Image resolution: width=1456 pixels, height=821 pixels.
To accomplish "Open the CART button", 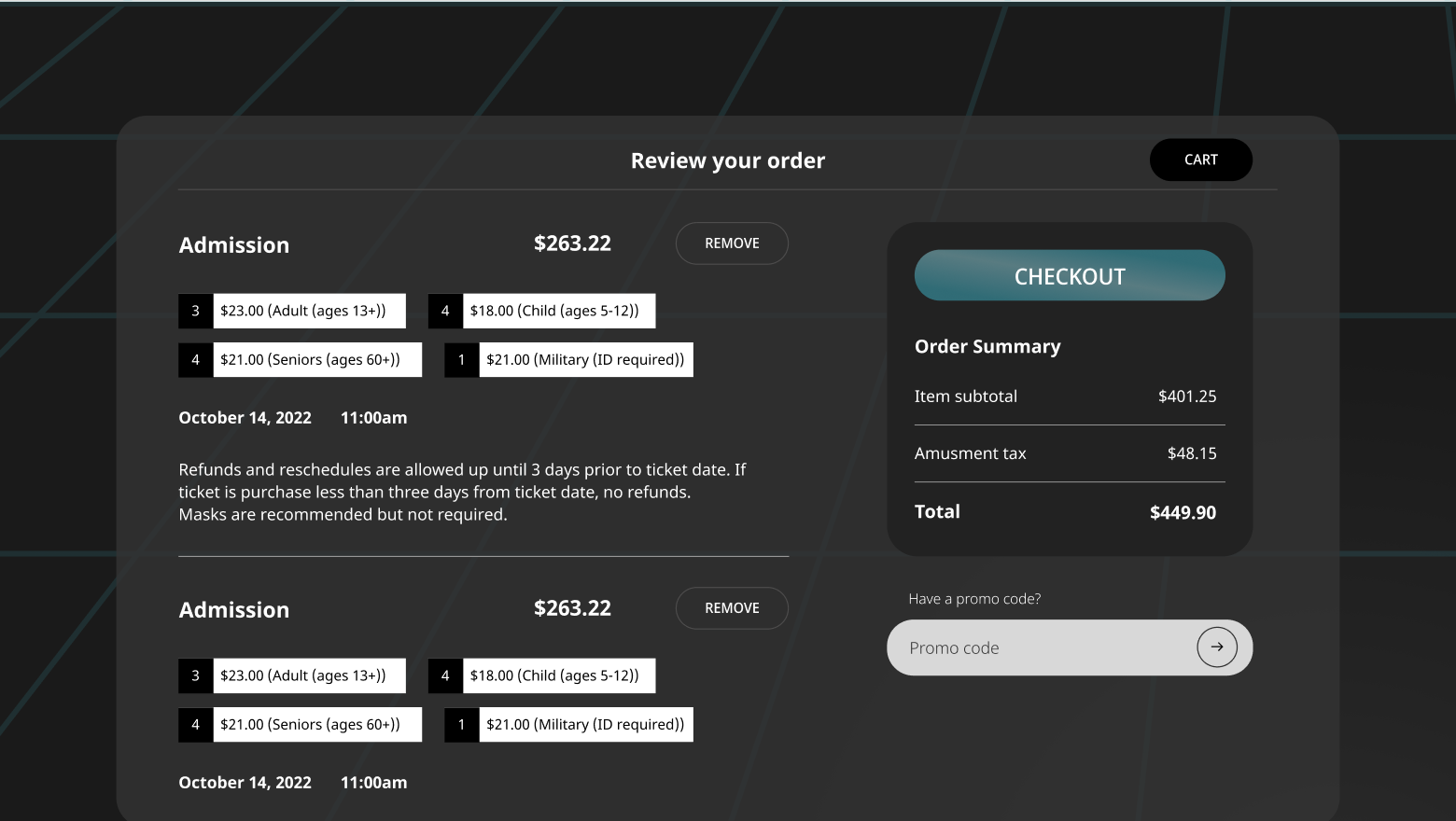I will (1200, 160).
